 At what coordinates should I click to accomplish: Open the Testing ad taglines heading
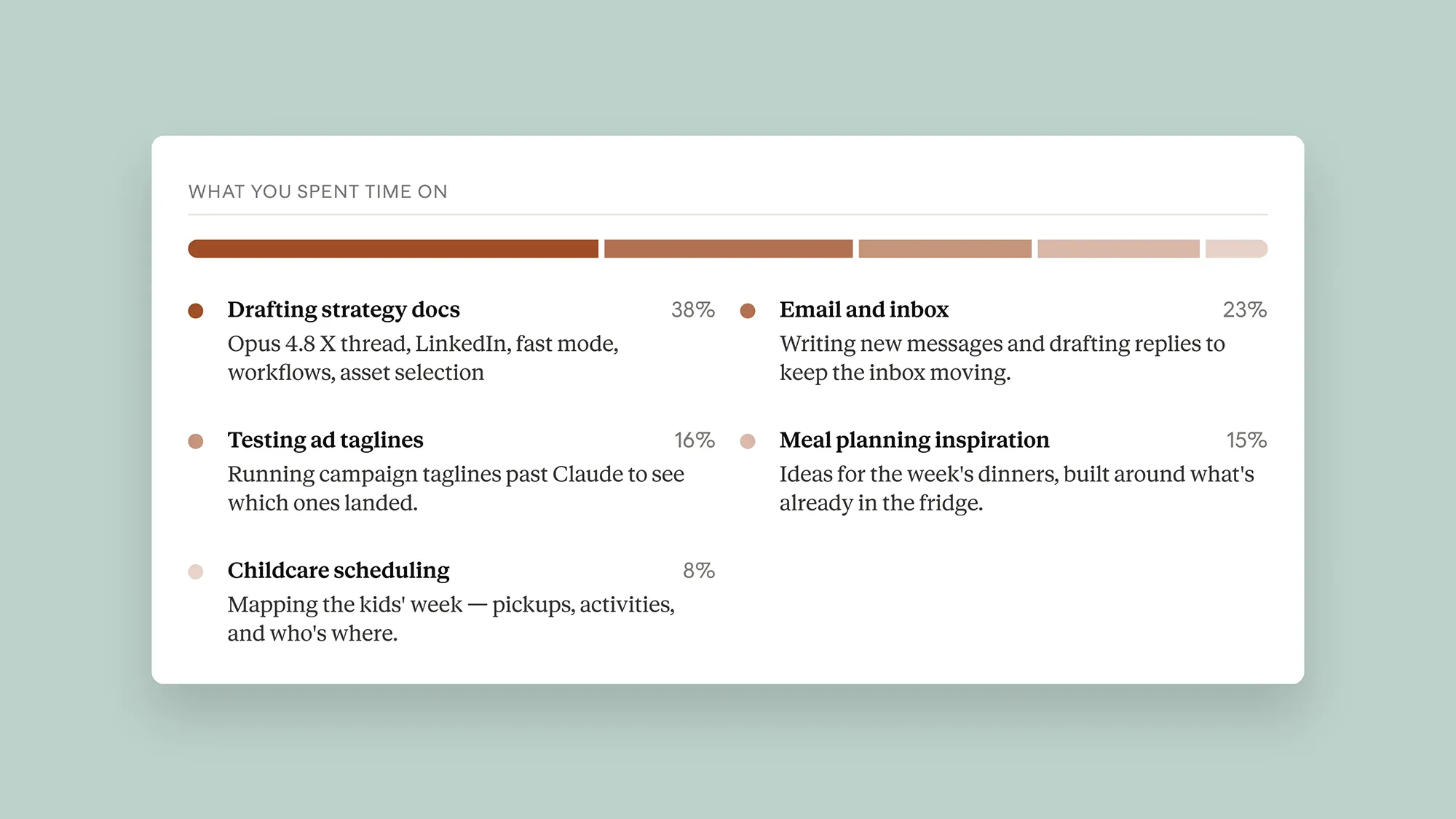(325, 440)
